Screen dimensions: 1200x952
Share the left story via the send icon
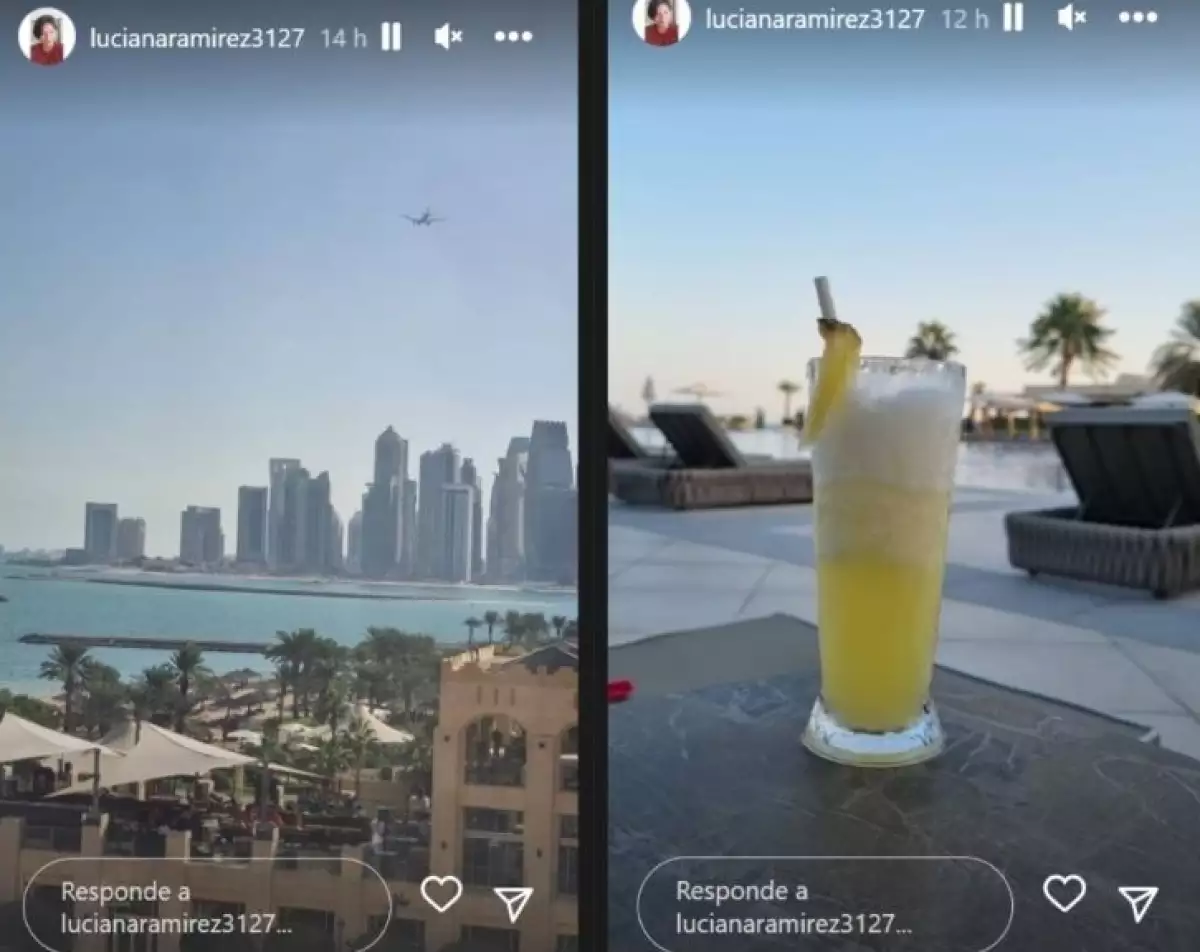click(514, 903)
